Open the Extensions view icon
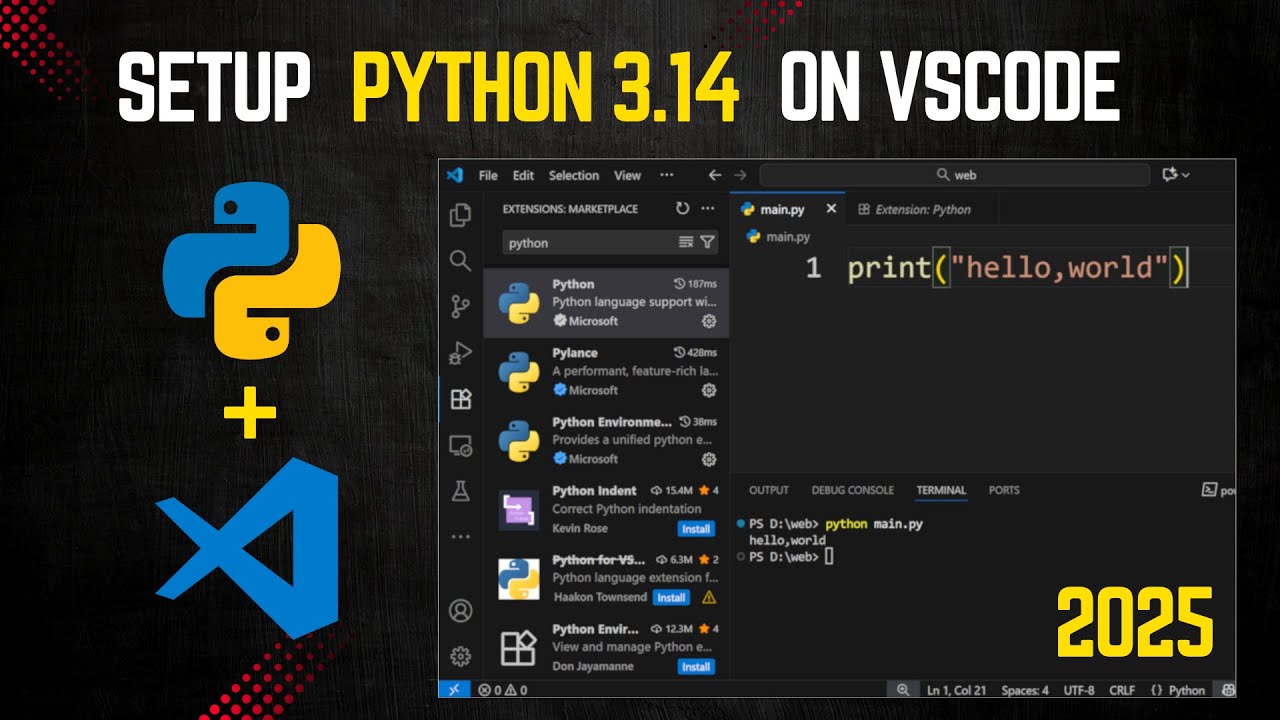The width and height of the screenshot is (1280, 720). pyautogui.click(x=460, y=399)
